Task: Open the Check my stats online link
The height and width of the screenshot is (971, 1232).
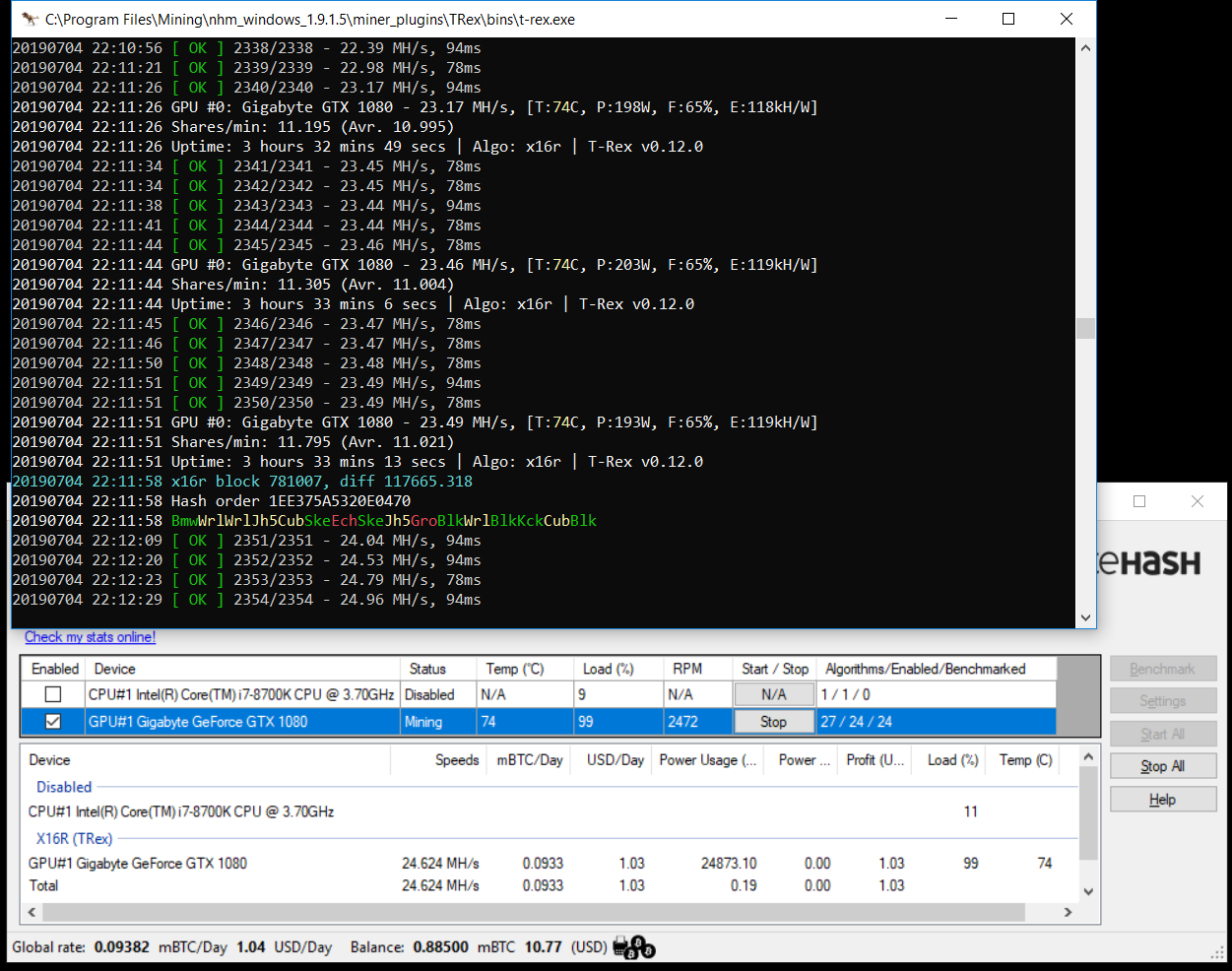Action: click(89, 636)
